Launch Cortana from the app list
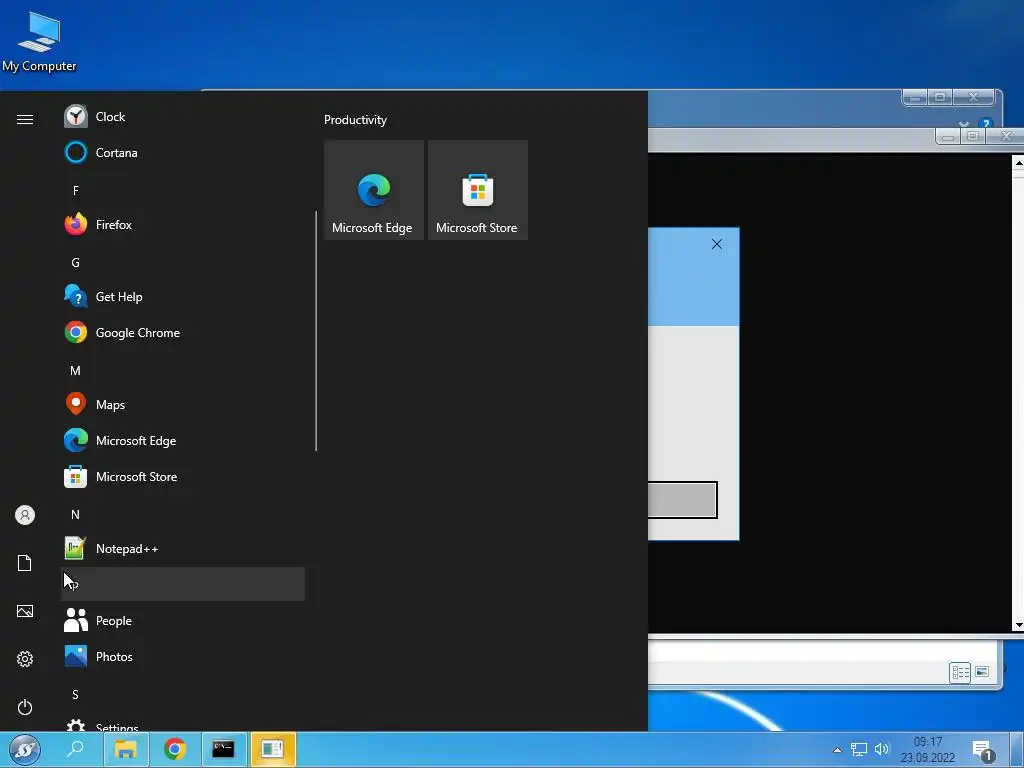This screenshot has width=1024, height=768. pos(183,153)
